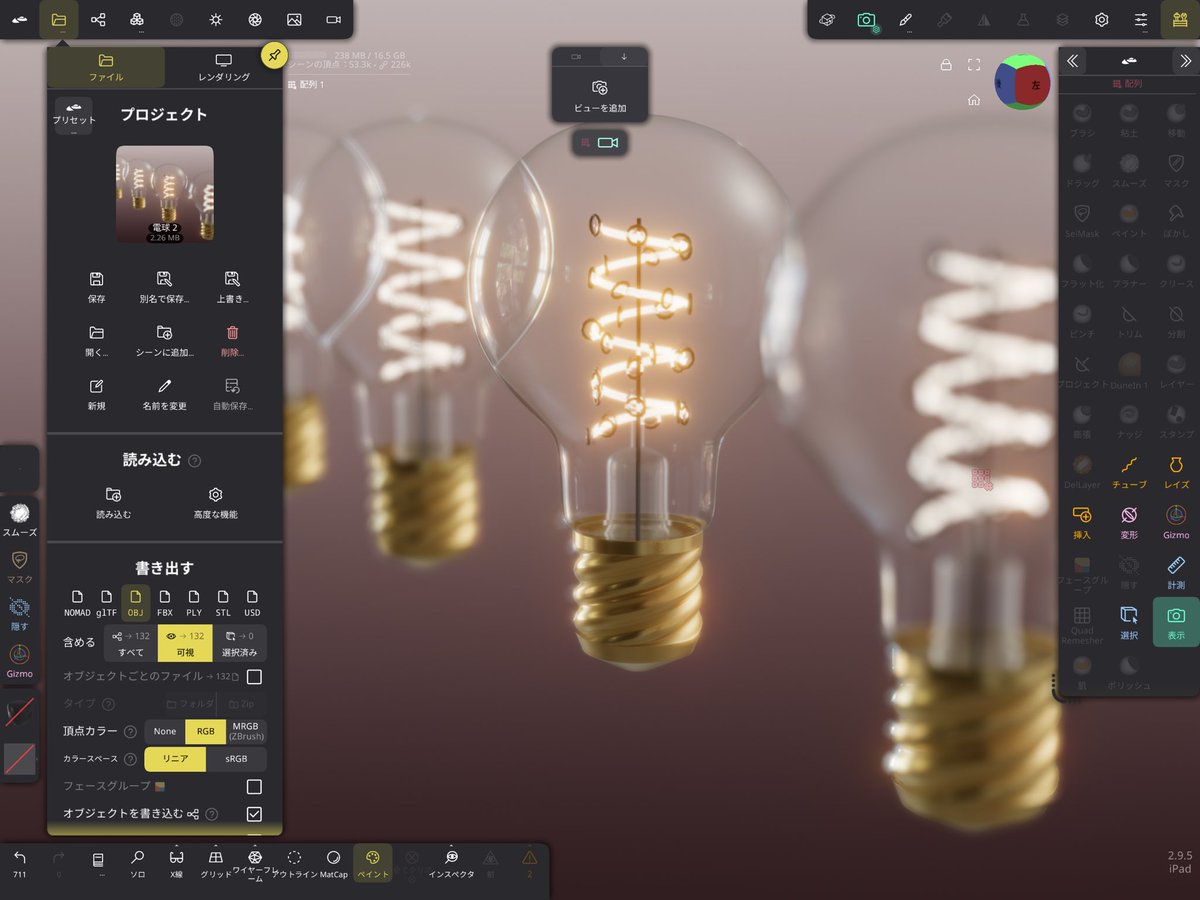The height and width of the screenshot is (900, 1200).
Task: Toggle ソロ (Solo) mode
Action: point(138,863)
